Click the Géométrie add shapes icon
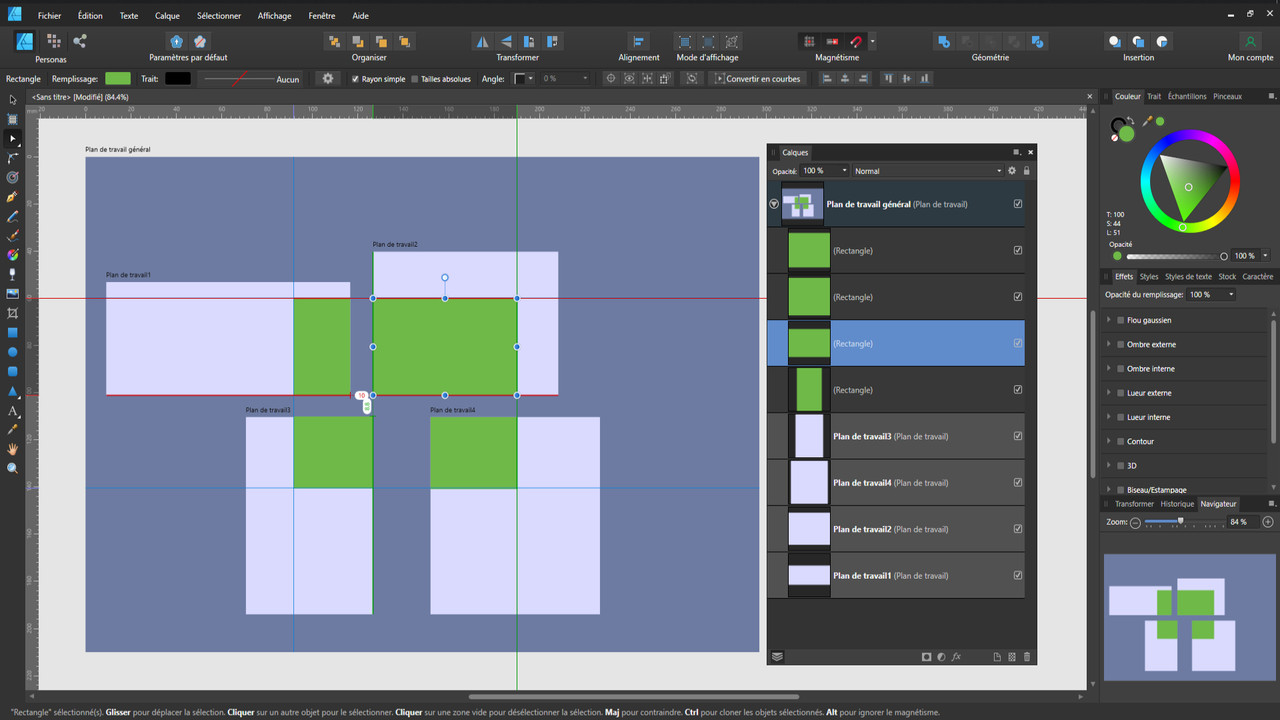This screenshot has height=720, width=1280. (943, 41)
